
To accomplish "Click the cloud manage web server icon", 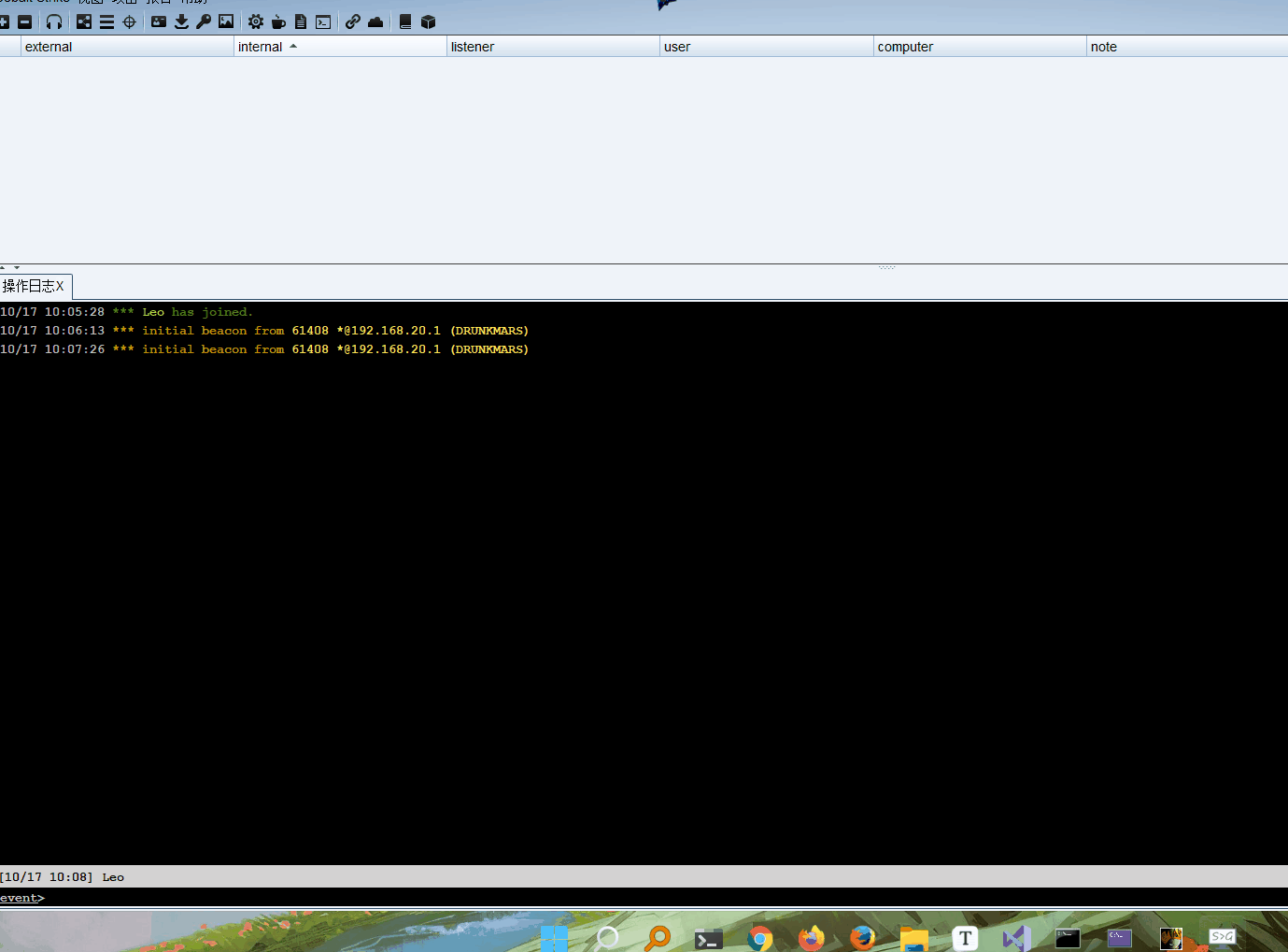I will click(x=375, y=21).
